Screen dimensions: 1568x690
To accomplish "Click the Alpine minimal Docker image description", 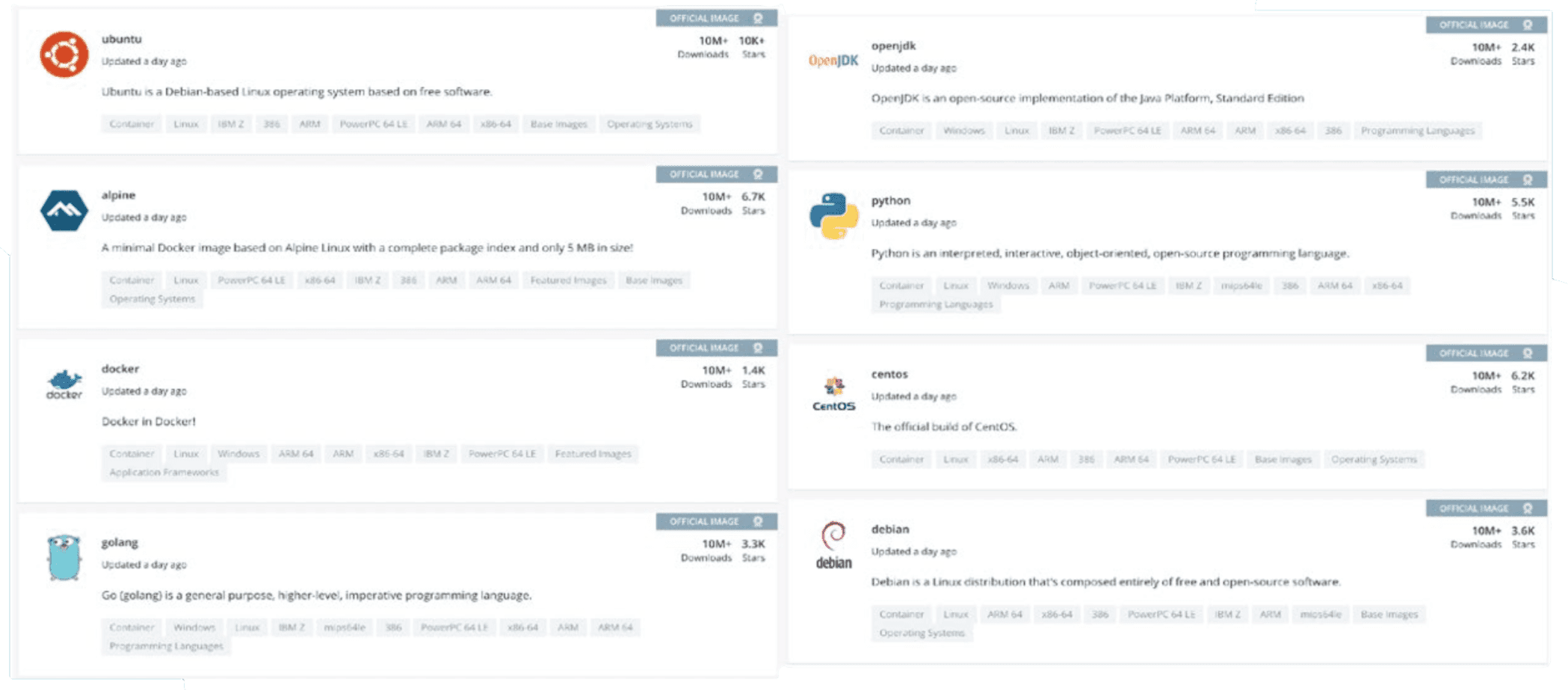I will click(367, 247).
